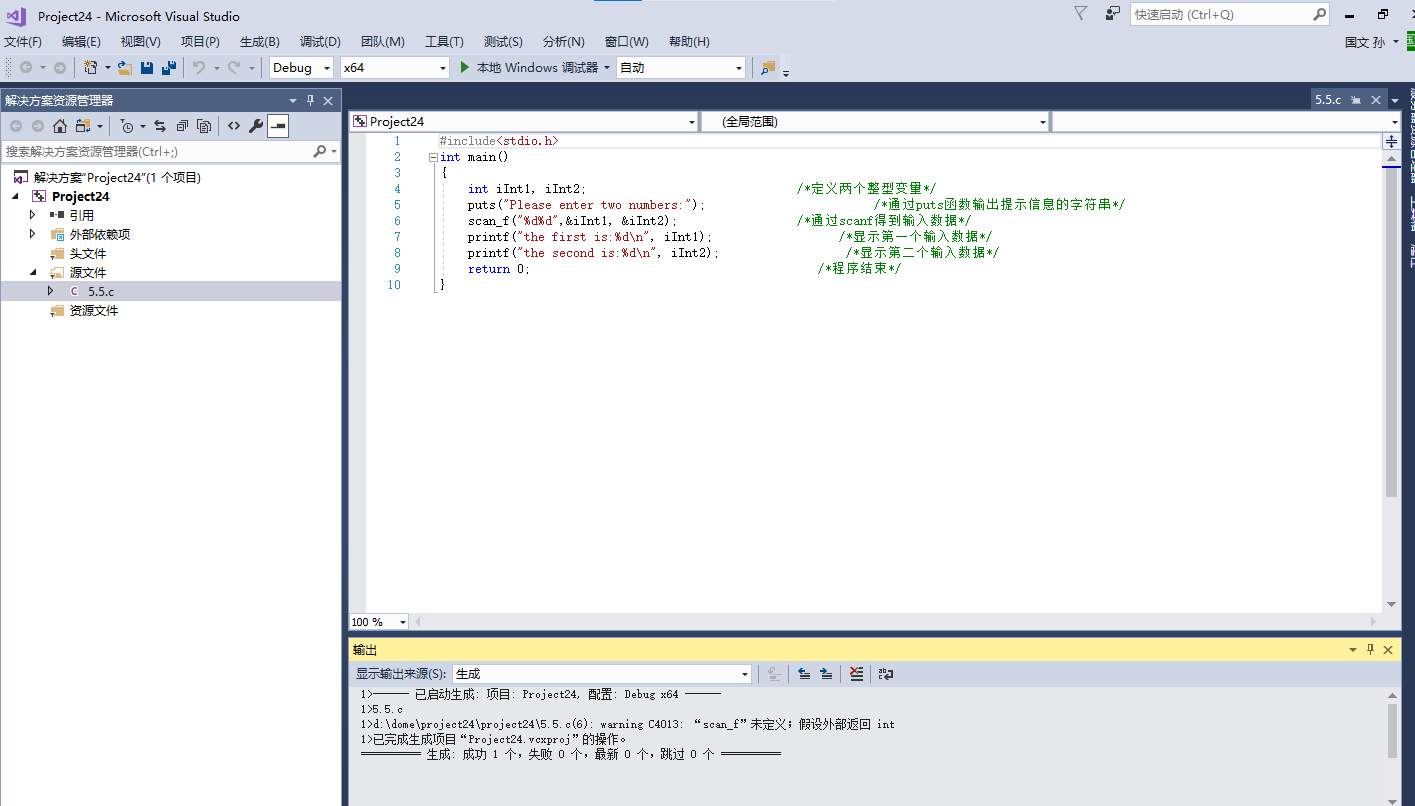Open the 生成(B) menu
1415x806 pixels.
coord(260,41)
